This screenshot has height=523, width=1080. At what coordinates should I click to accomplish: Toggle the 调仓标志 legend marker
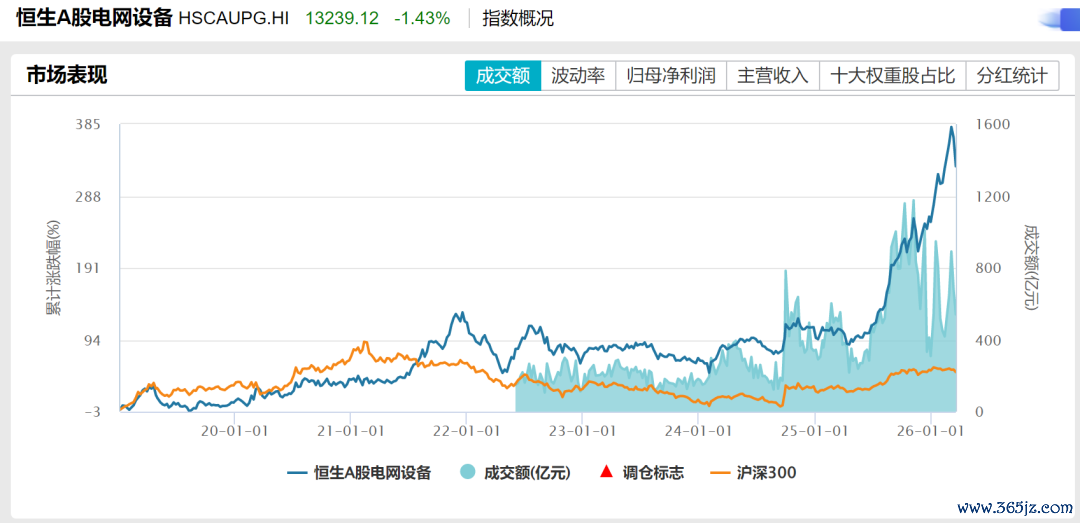643,473
